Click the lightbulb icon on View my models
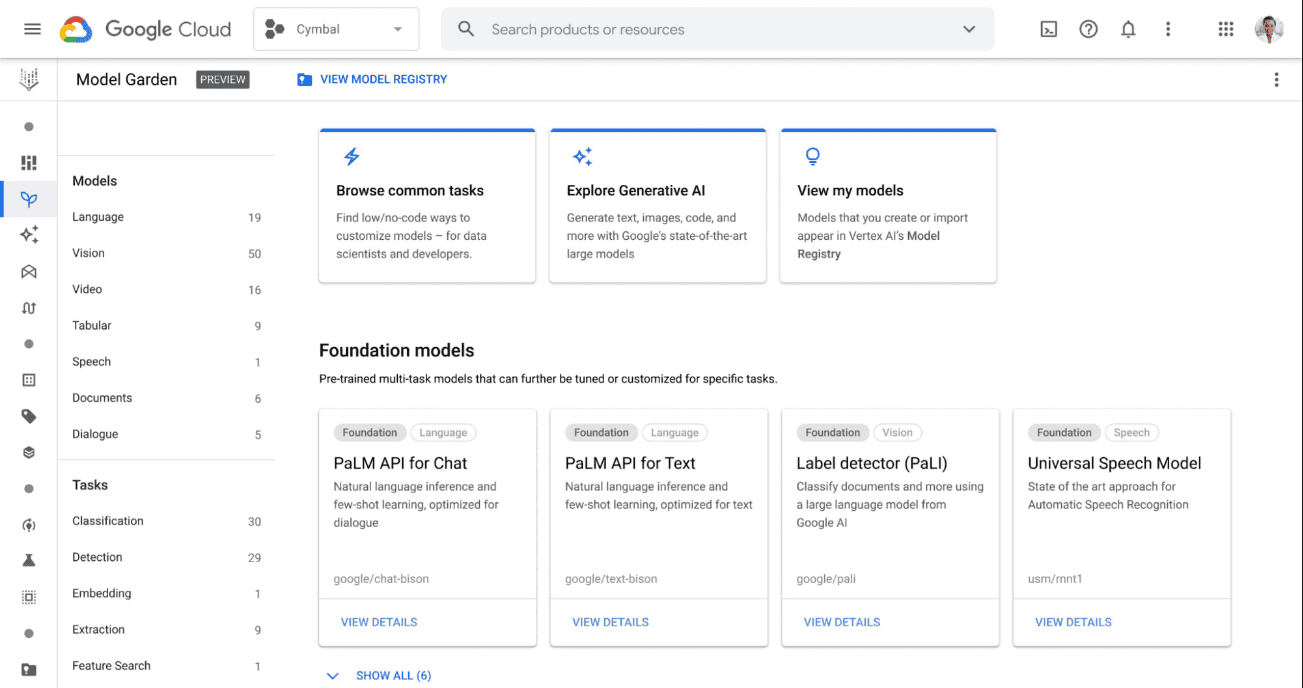This screenshot has width=1303, height=688. coord(812,157)
